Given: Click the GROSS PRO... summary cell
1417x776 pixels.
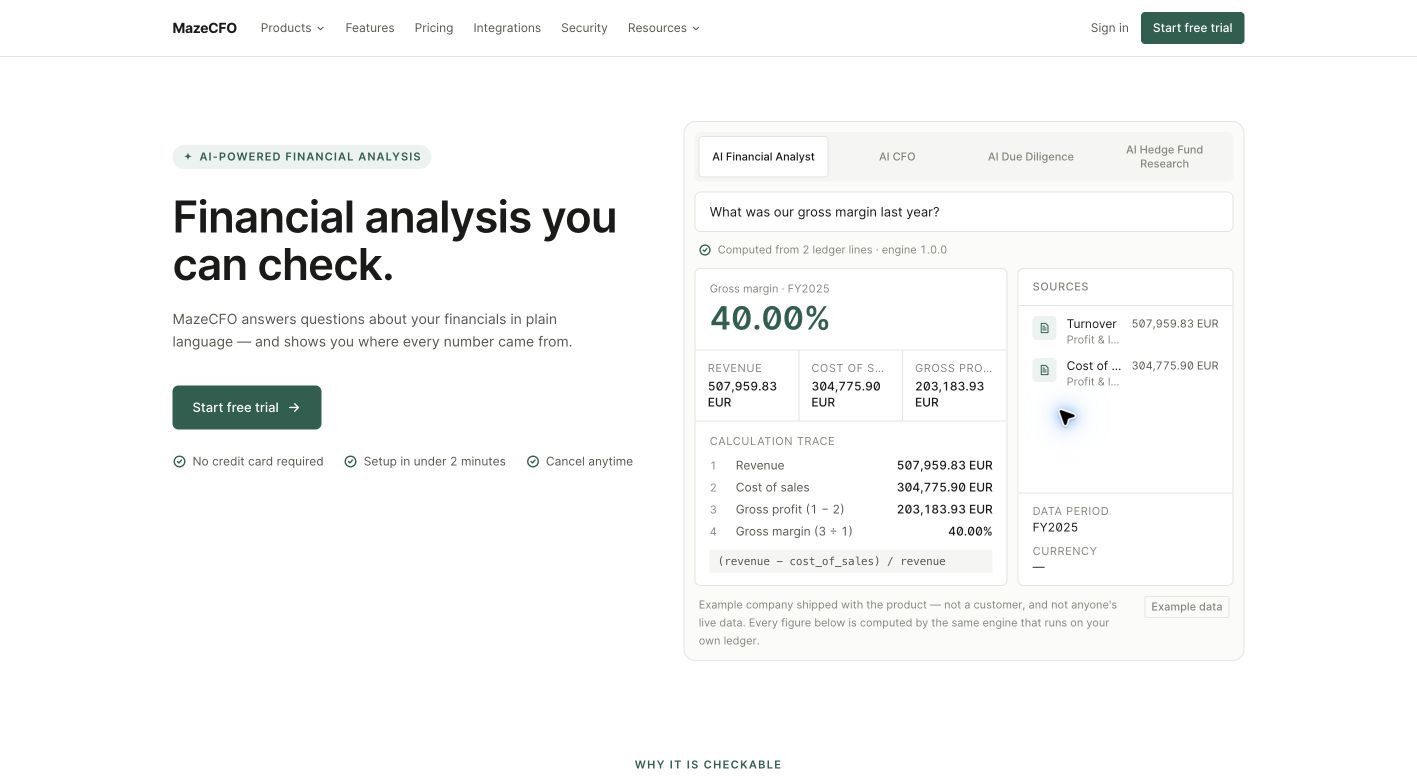Looking at the screenshot, I should click(x=954, y=386).
